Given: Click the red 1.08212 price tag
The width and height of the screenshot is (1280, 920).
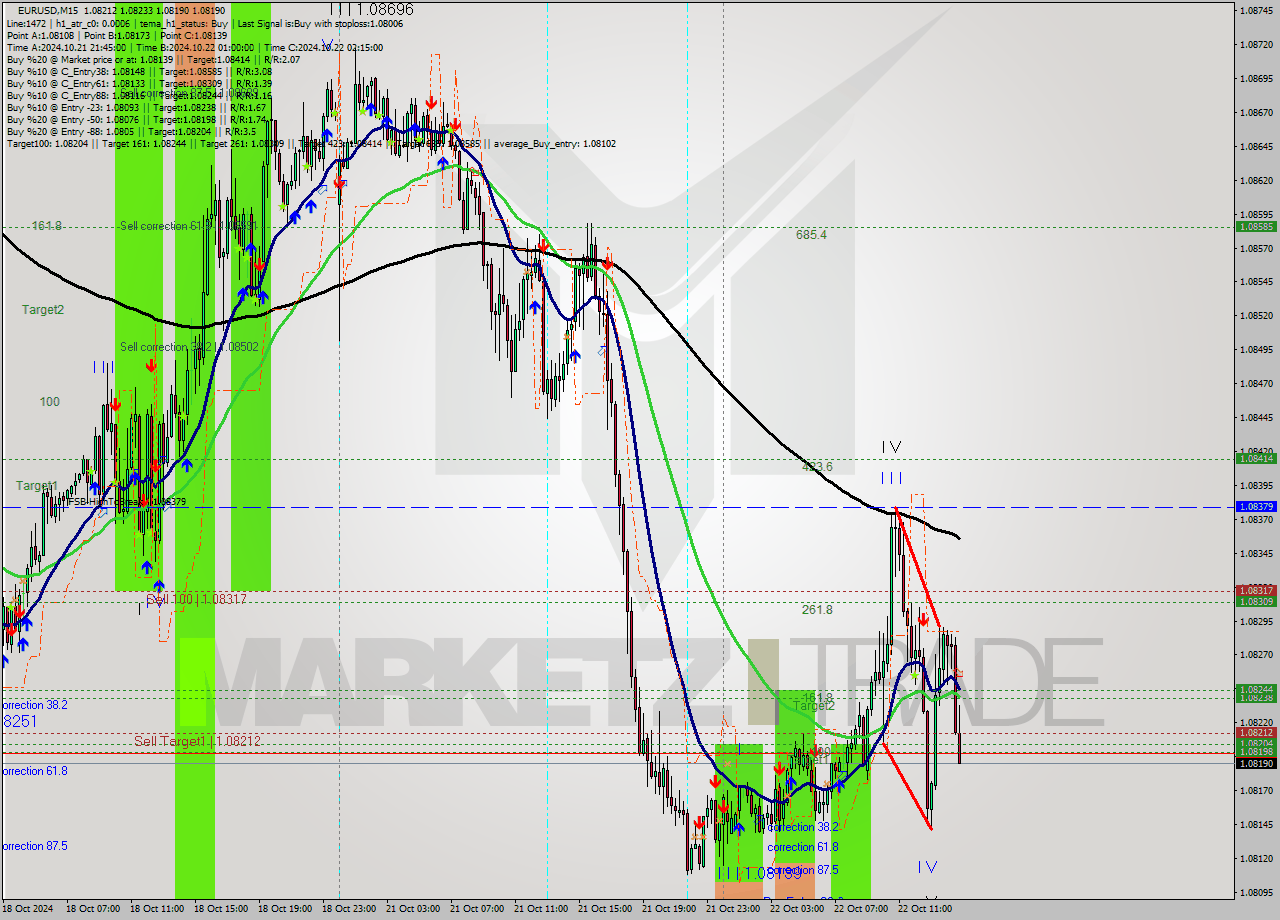Looking at the screenshot, I should pyautogui.click(x=1256, y=732).
